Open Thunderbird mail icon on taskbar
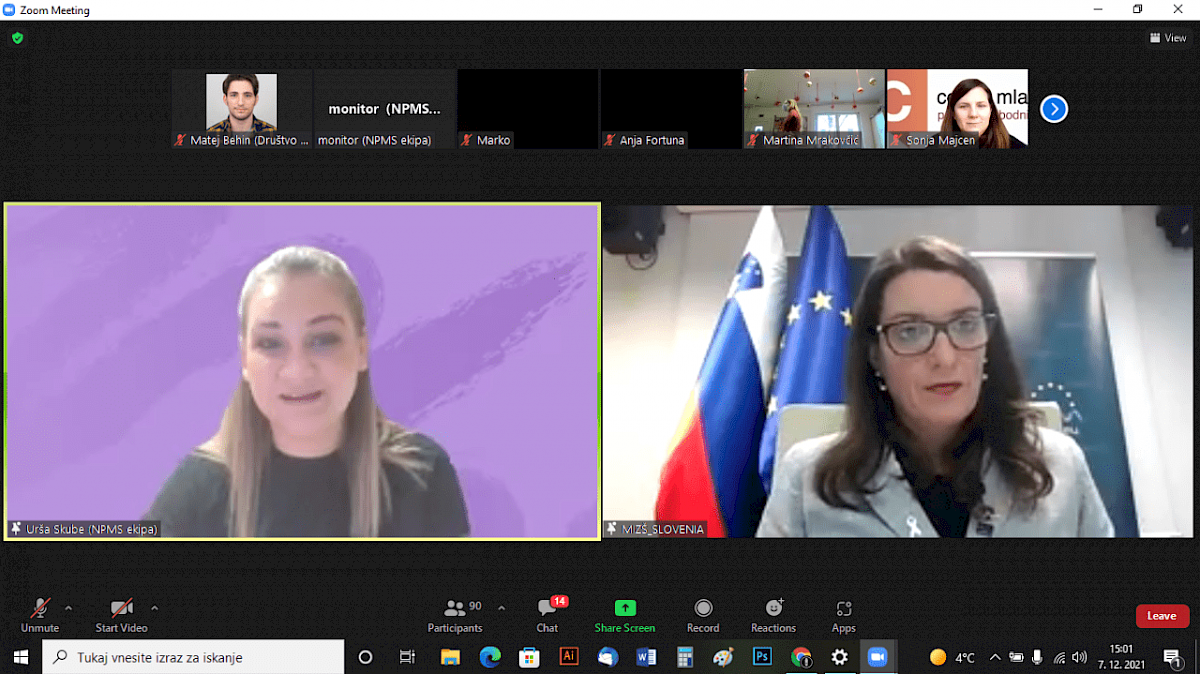The width and height of the screenshot is (1200, 674). 608,657
